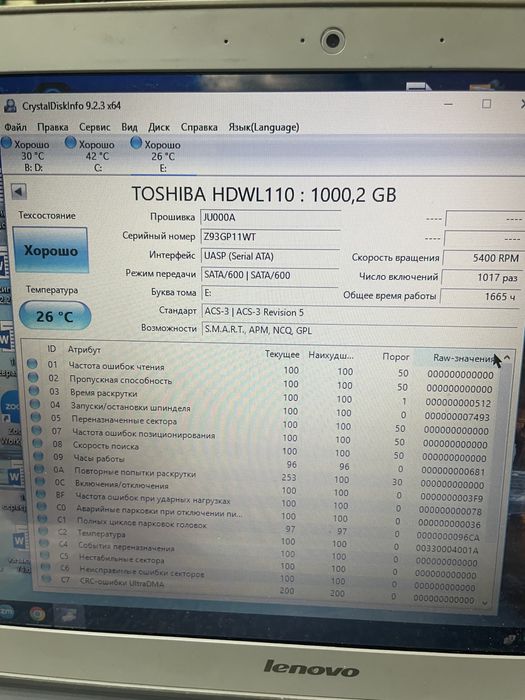
Task: Select the Частота ошибок позиционирования row
Action: [x=261, y=438]
